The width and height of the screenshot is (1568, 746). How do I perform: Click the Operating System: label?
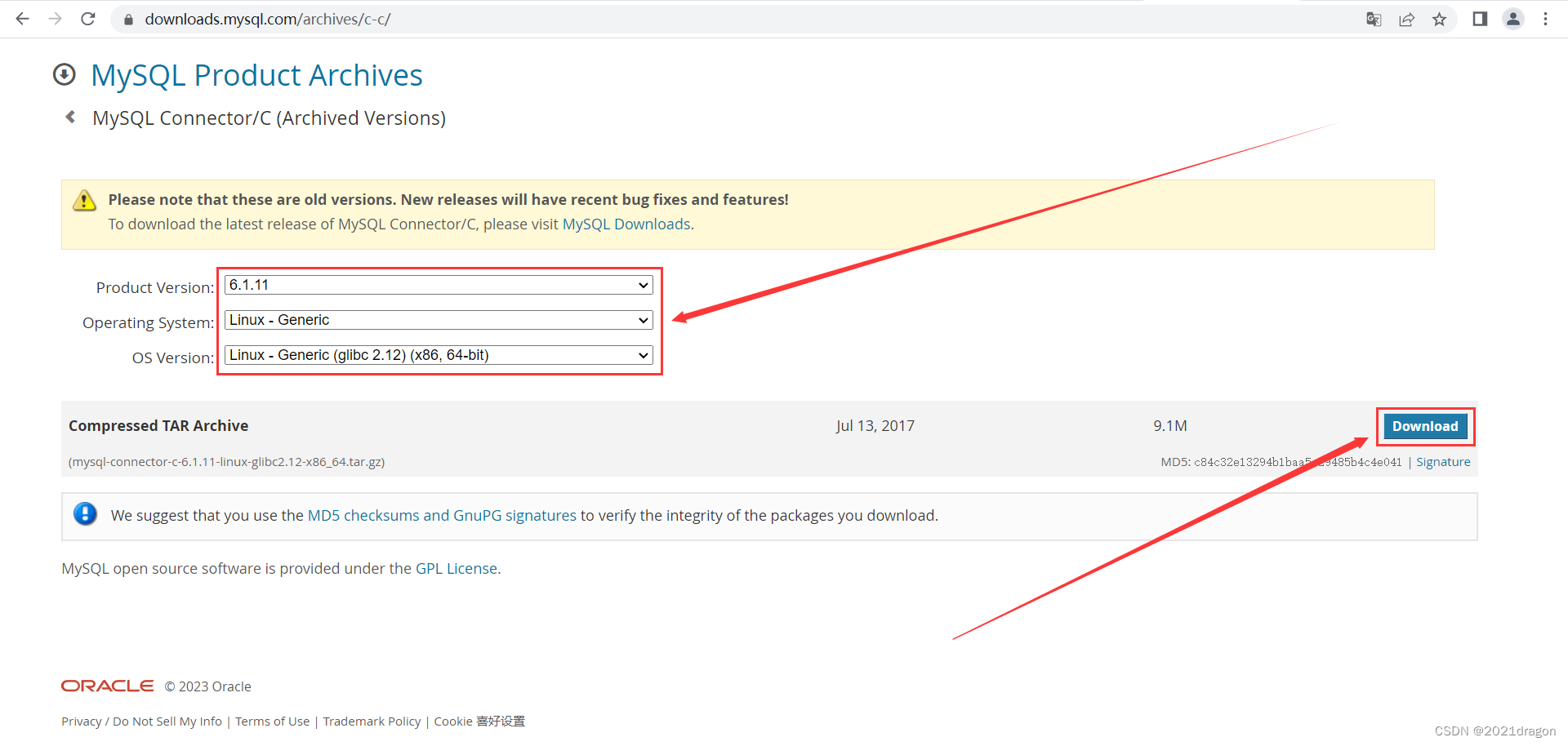[x=148, y=322]
